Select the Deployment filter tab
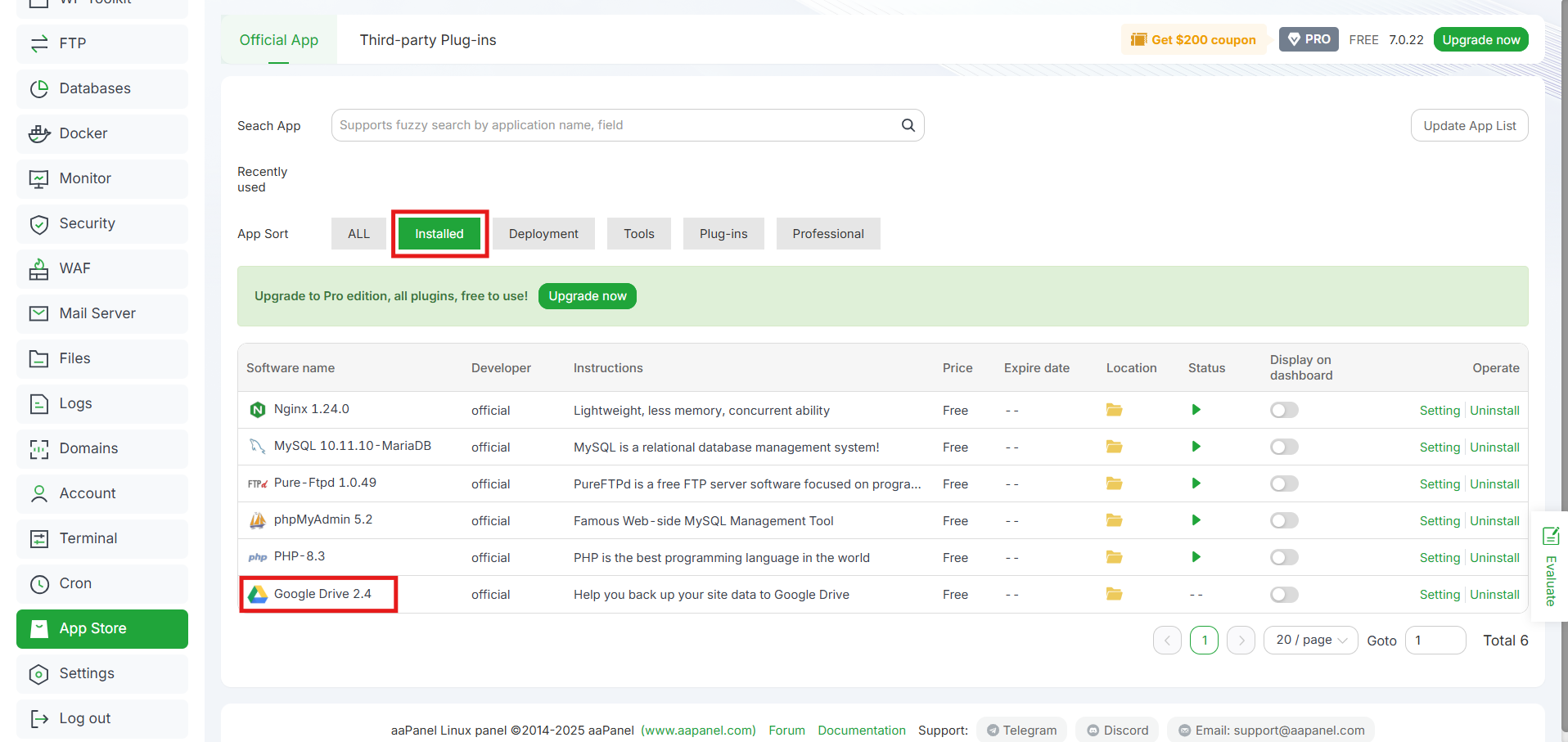The width and height of the screenshot is (1568, 742). (543, 233)
